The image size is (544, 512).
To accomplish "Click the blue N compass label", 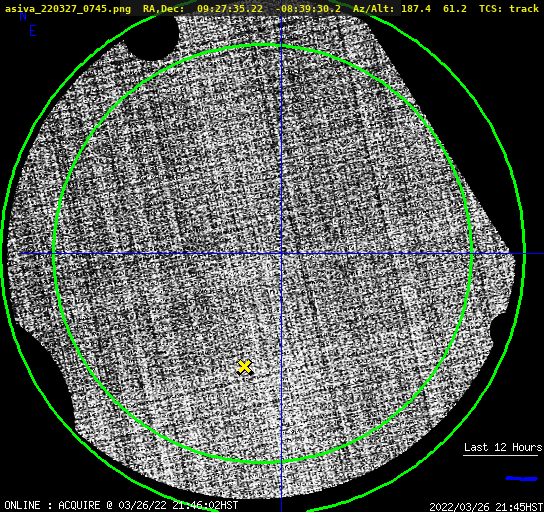I will pos(23,16).
